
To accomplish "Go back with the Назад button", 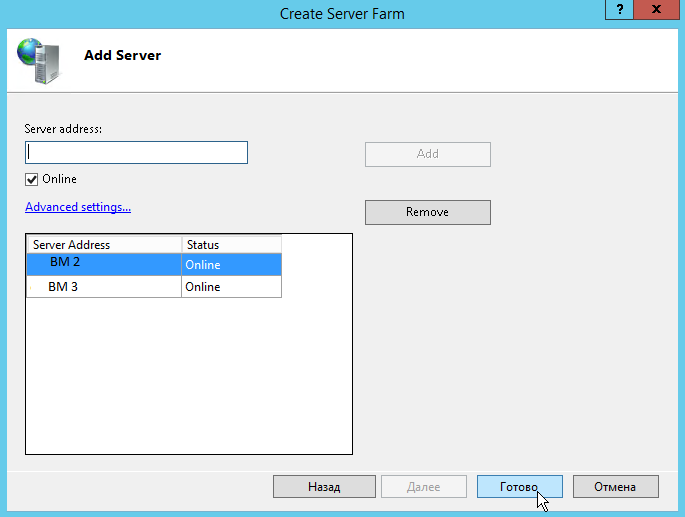I will [x=324, y=487].
